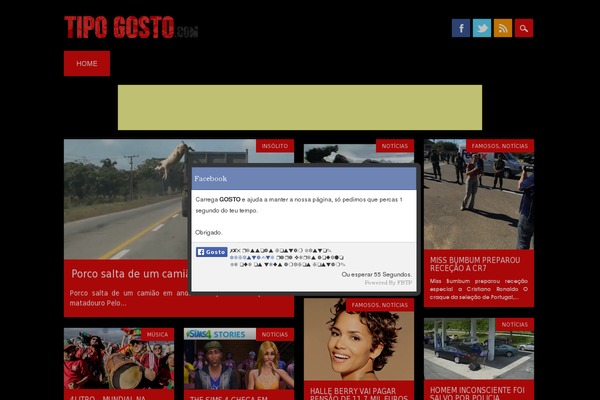Go to the HOME menu item
Screen dimensions: 600x400
(x=87, y=64)
